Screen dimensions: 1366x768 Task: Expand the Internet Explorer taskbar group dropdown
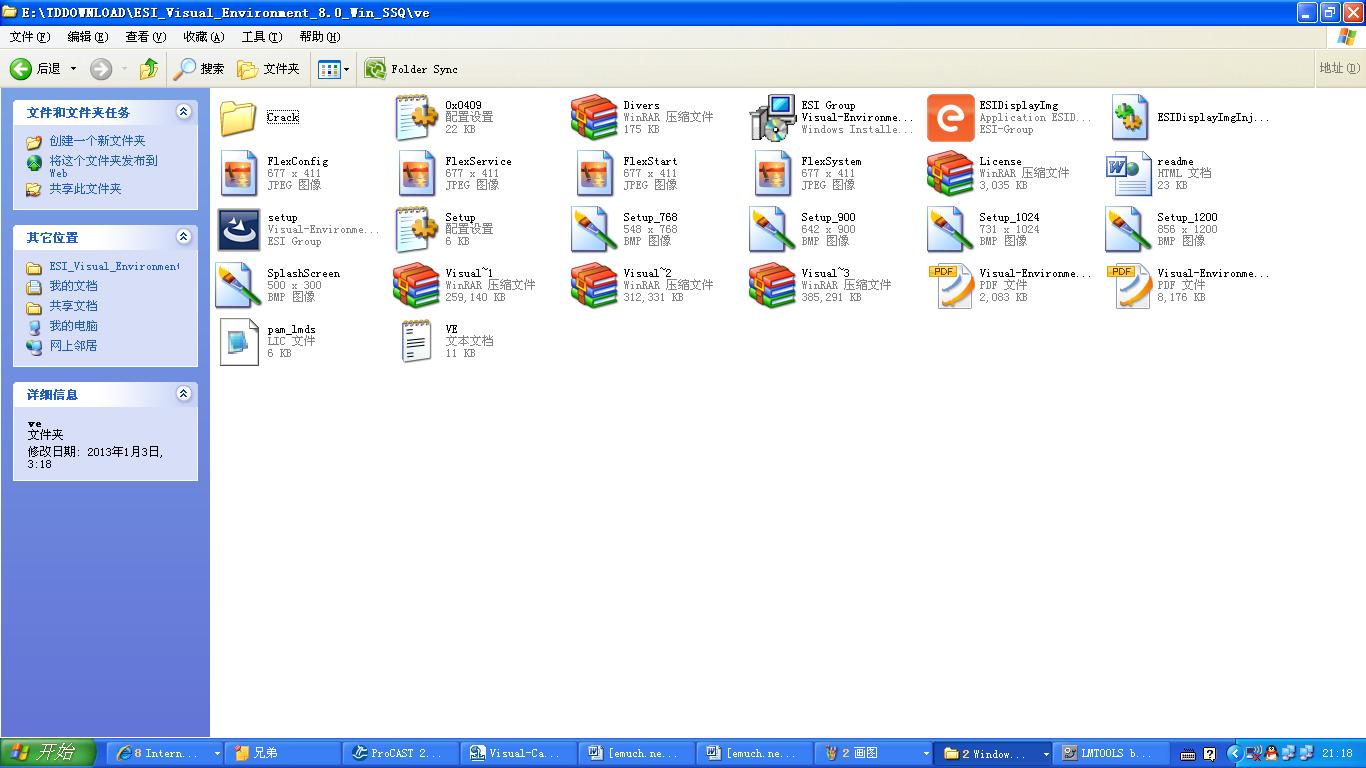coord(217,754)
